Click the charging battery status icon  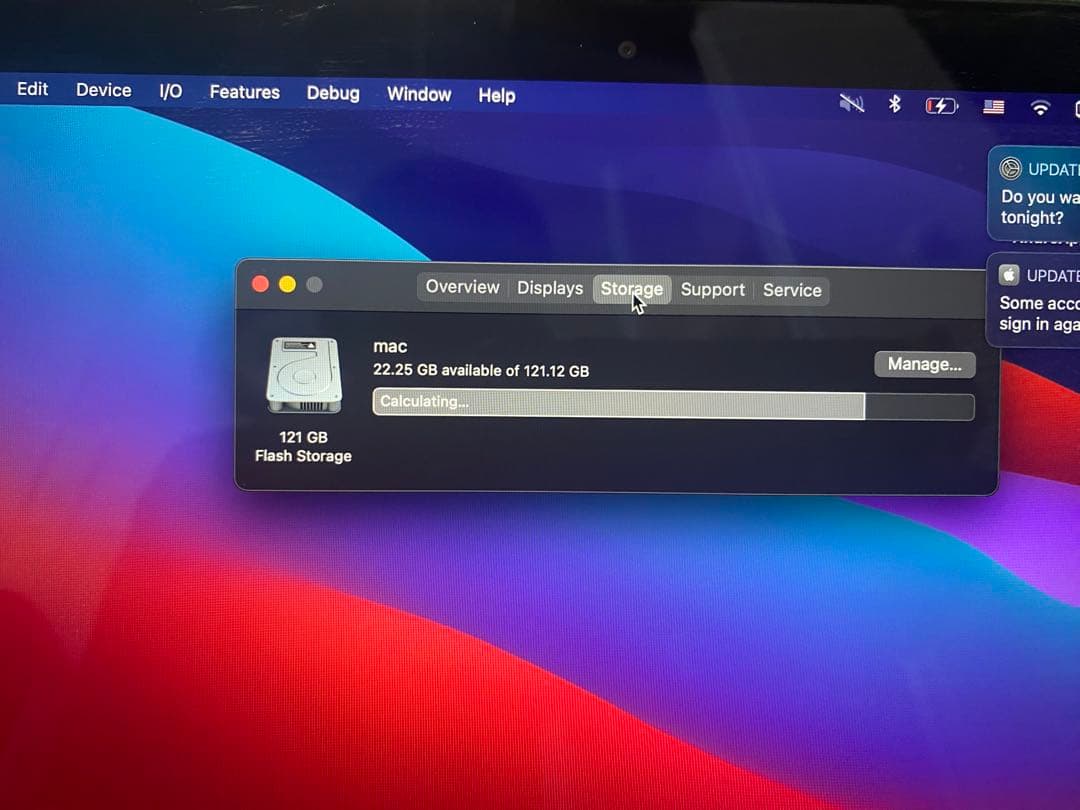(941, 104)
